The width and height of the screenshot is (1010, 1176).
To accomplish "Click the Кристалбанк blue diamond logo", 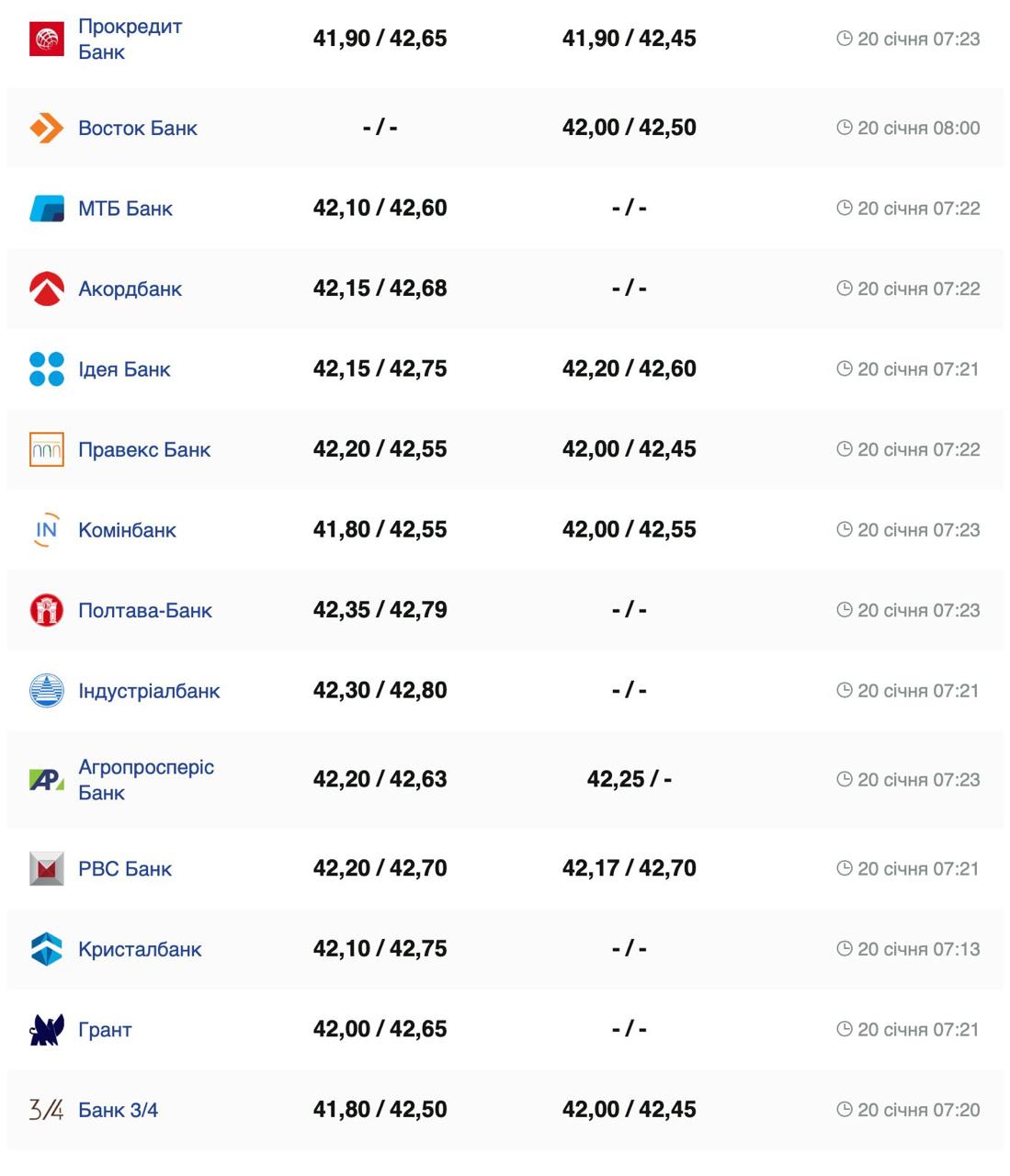I will (x=47, y=949).
